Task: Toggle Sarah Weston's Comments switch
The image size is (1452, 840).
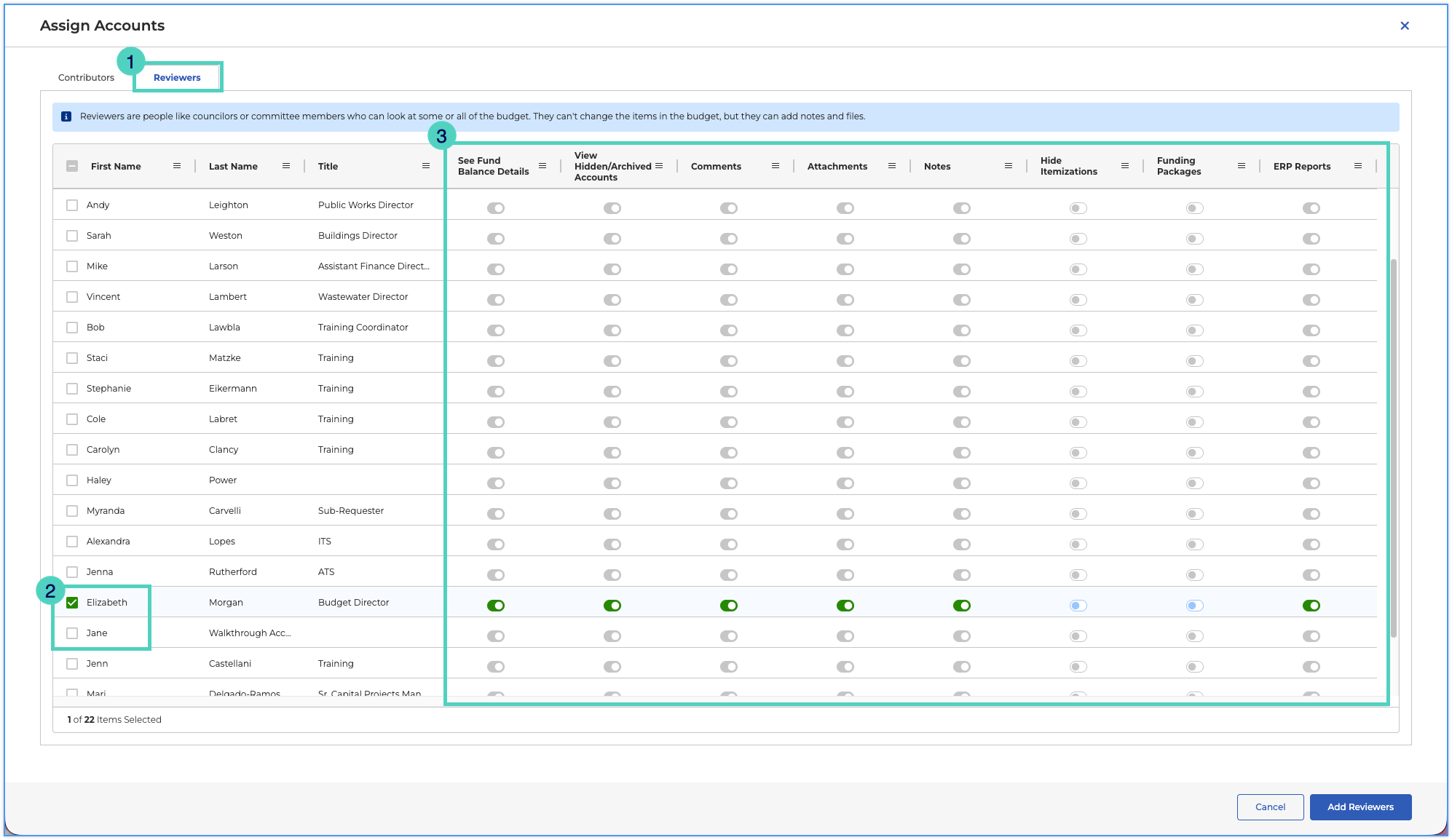Action: (729, 239)
